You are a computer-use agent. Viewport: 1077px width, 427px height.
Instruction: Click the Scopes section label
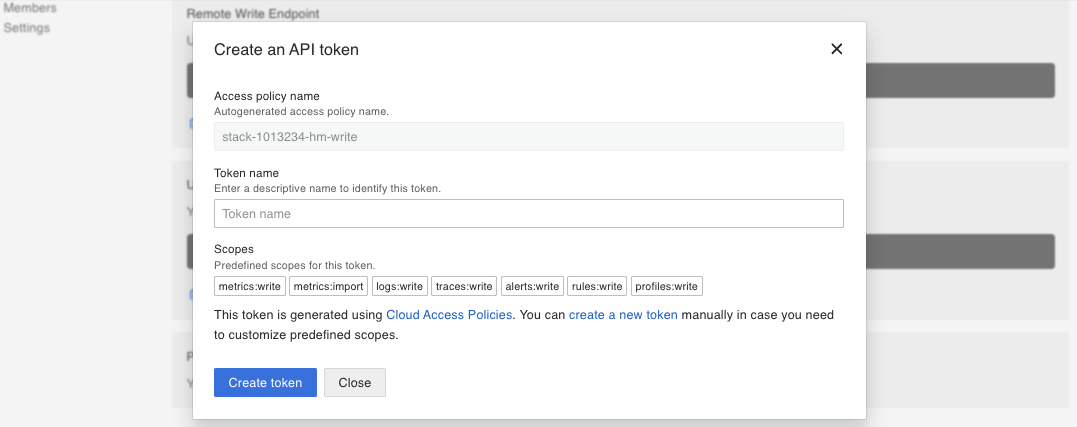pyautogui.click(x=234, y=249)
